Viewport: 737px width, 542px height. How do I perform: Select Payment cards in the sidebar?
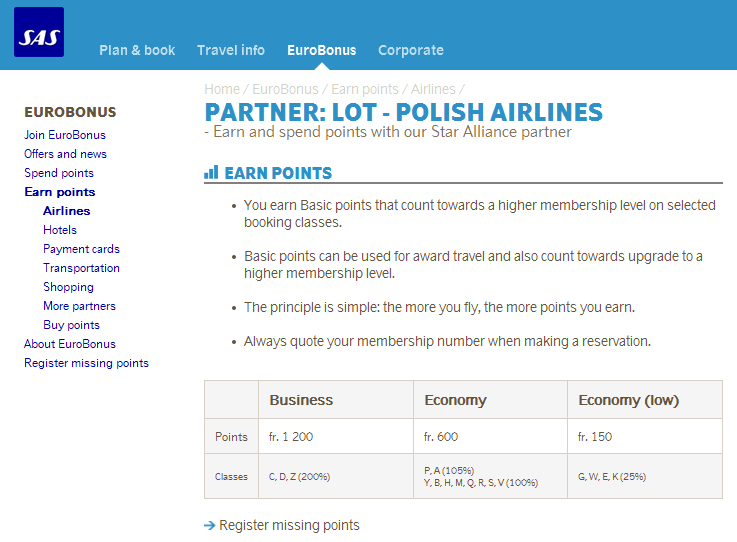81,249
